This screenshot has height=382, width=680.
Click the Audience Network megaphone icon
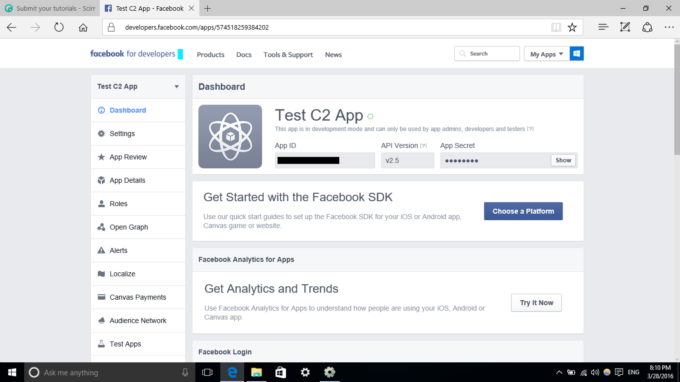tap(101, 321)
